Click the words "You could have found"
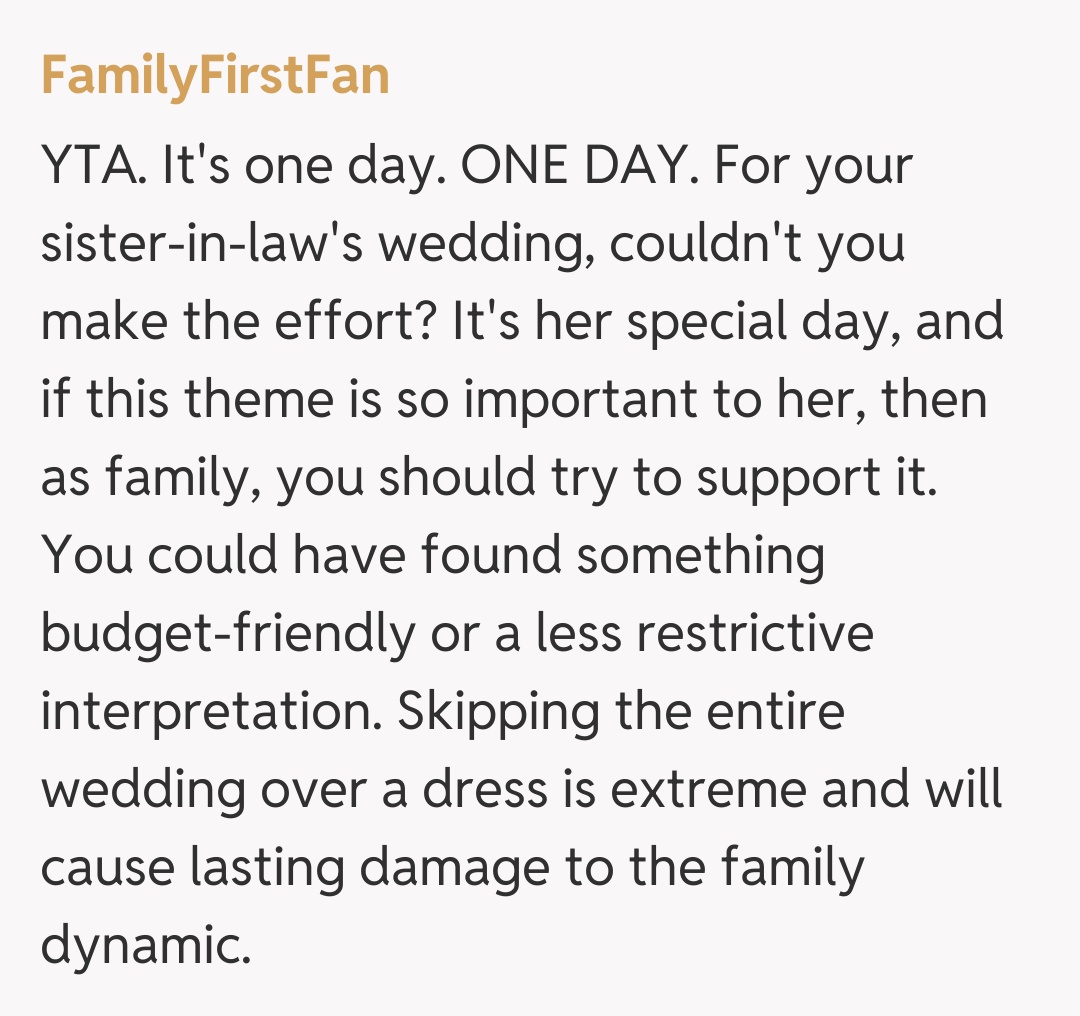Screen dimensions: 1080x1016 tap(300, 555)
